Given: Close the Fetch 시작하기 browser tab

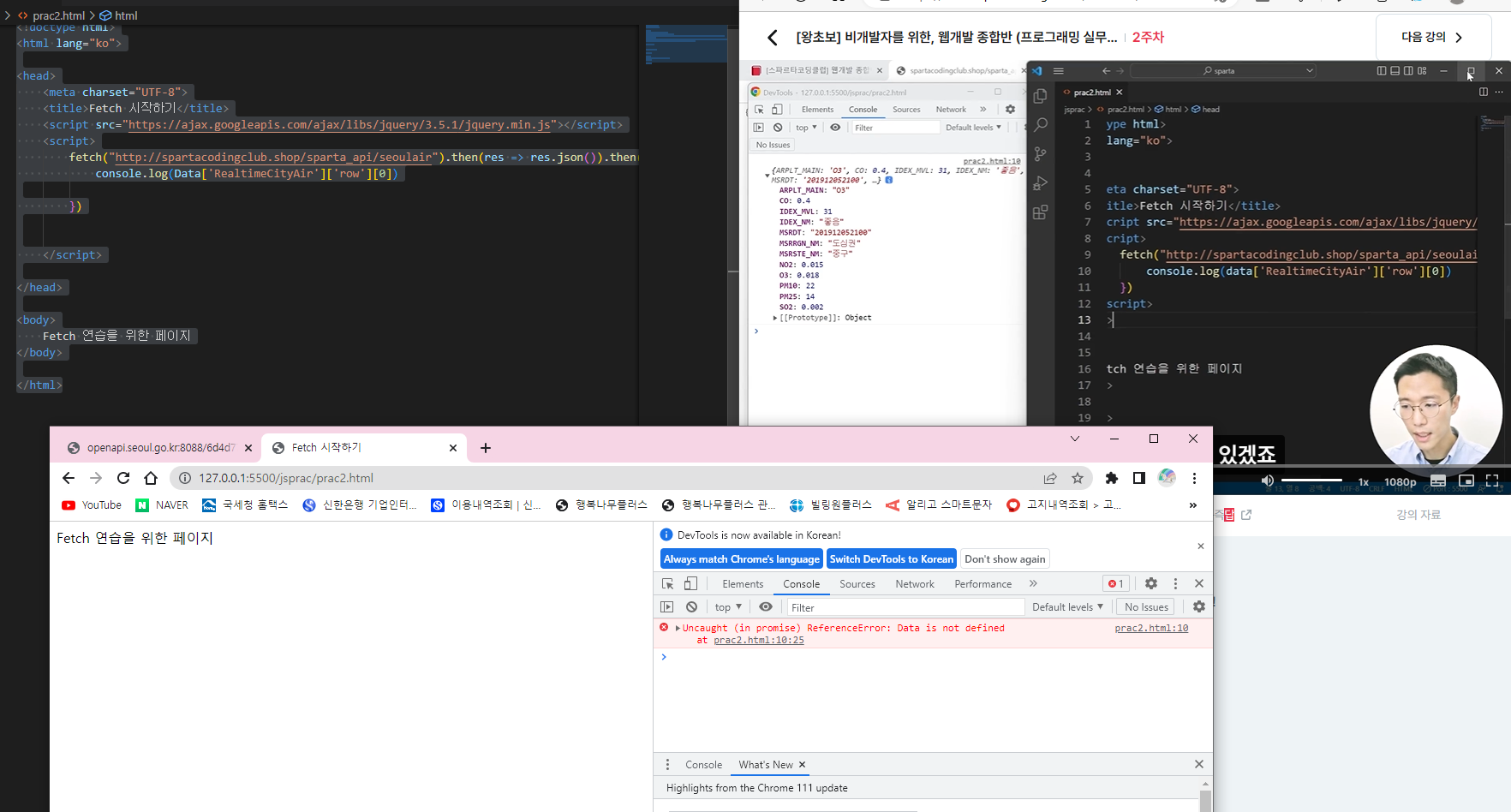Looking at the screenshot, I should pos(453,448).
